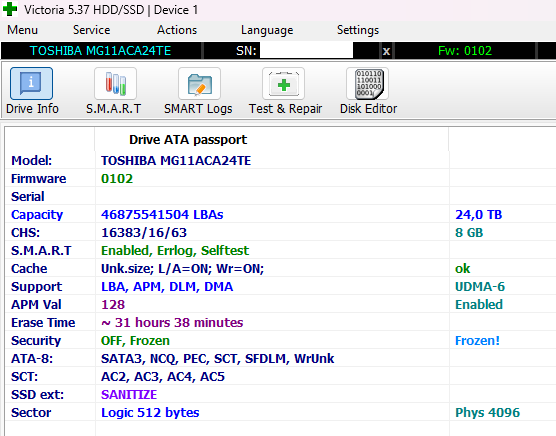Select the Firmware value 0102 in table

pos(117,179)
